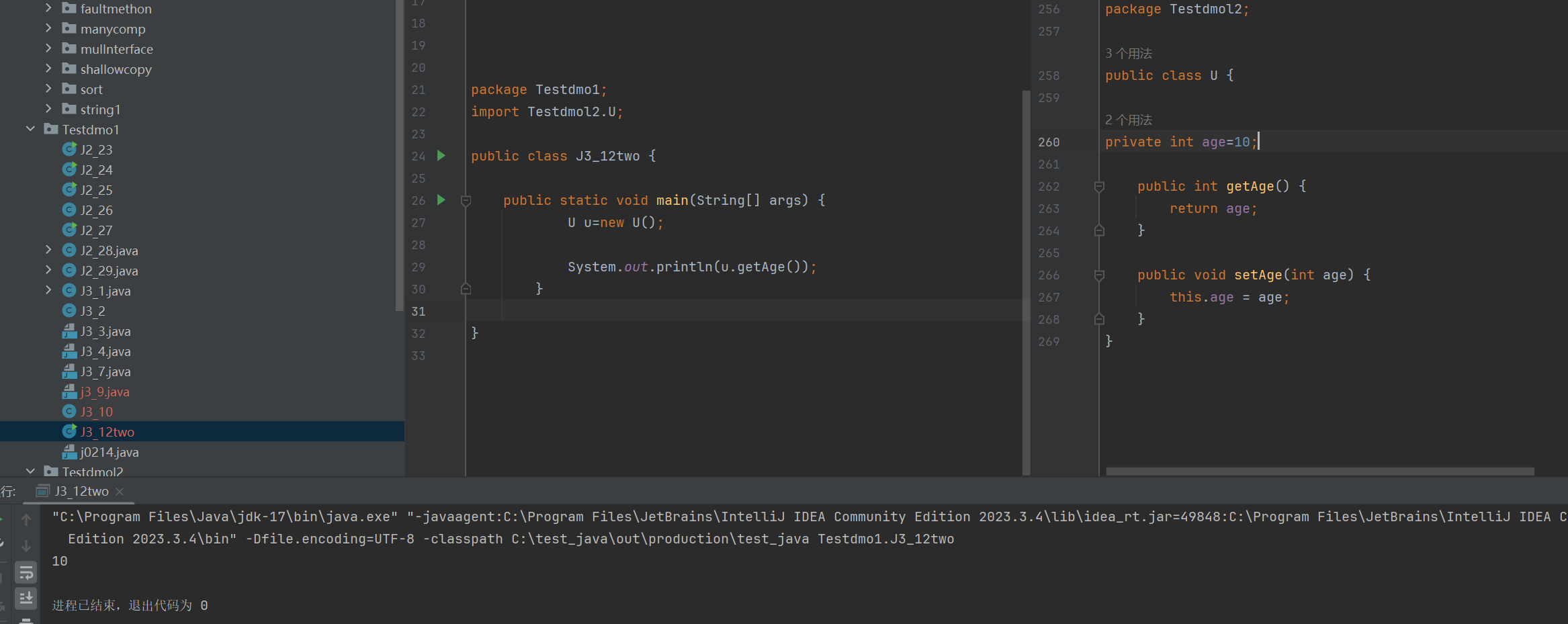
Task: Expand the J3_1.java file node
Action: tap(48, 290)
